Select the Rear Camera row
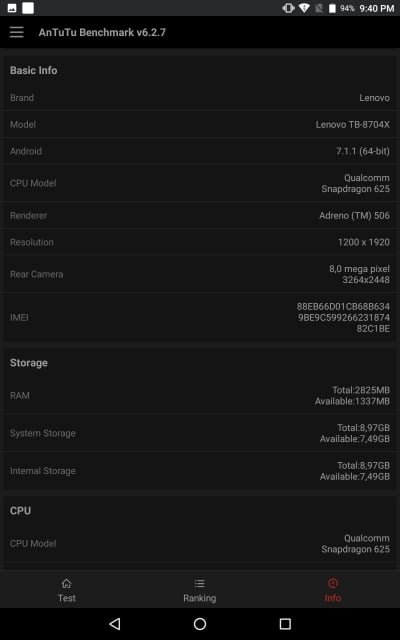The width and height of the screenshot is (400, 640). (x=200, y=274)
